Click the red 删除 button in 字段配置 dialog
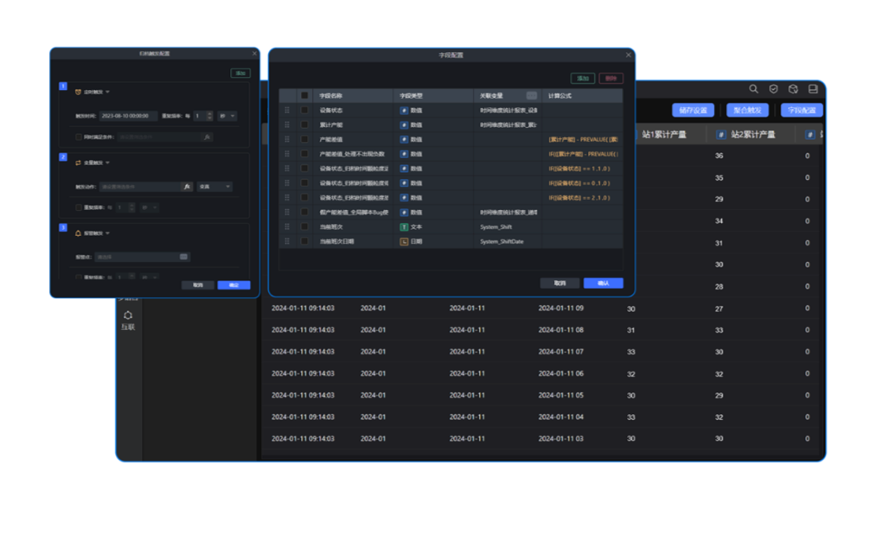Image resolution: width=870 pixels, height=535 pixels. (x=610, y=78)
